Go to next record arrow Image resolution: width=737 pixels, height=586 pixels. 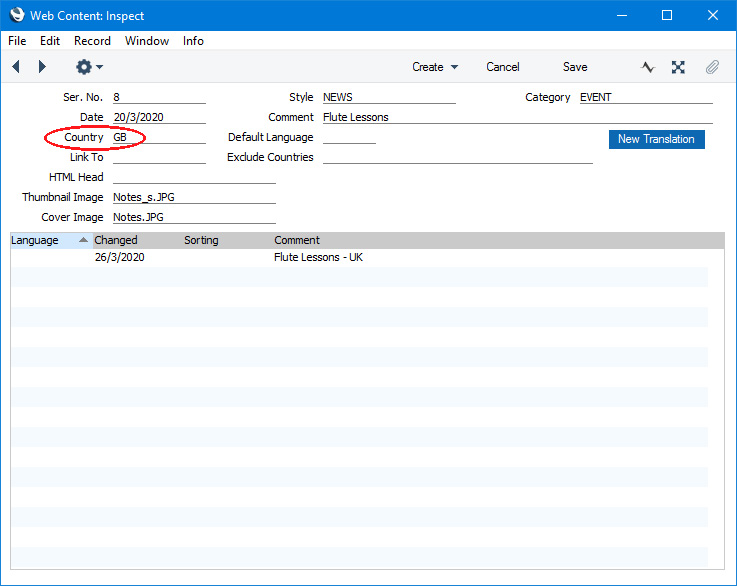(42, 67)
